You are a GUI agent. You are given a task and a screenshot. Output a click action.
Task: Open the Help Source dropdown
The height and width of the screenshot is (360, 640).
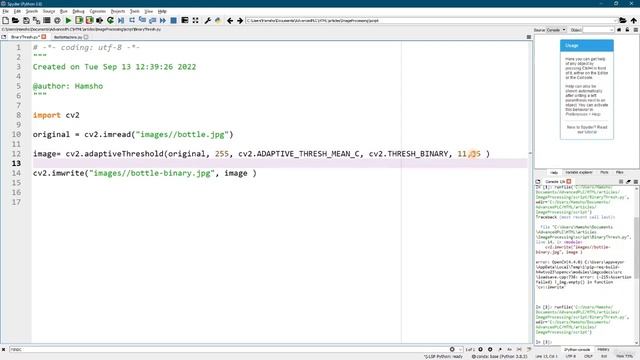(556, 30)
